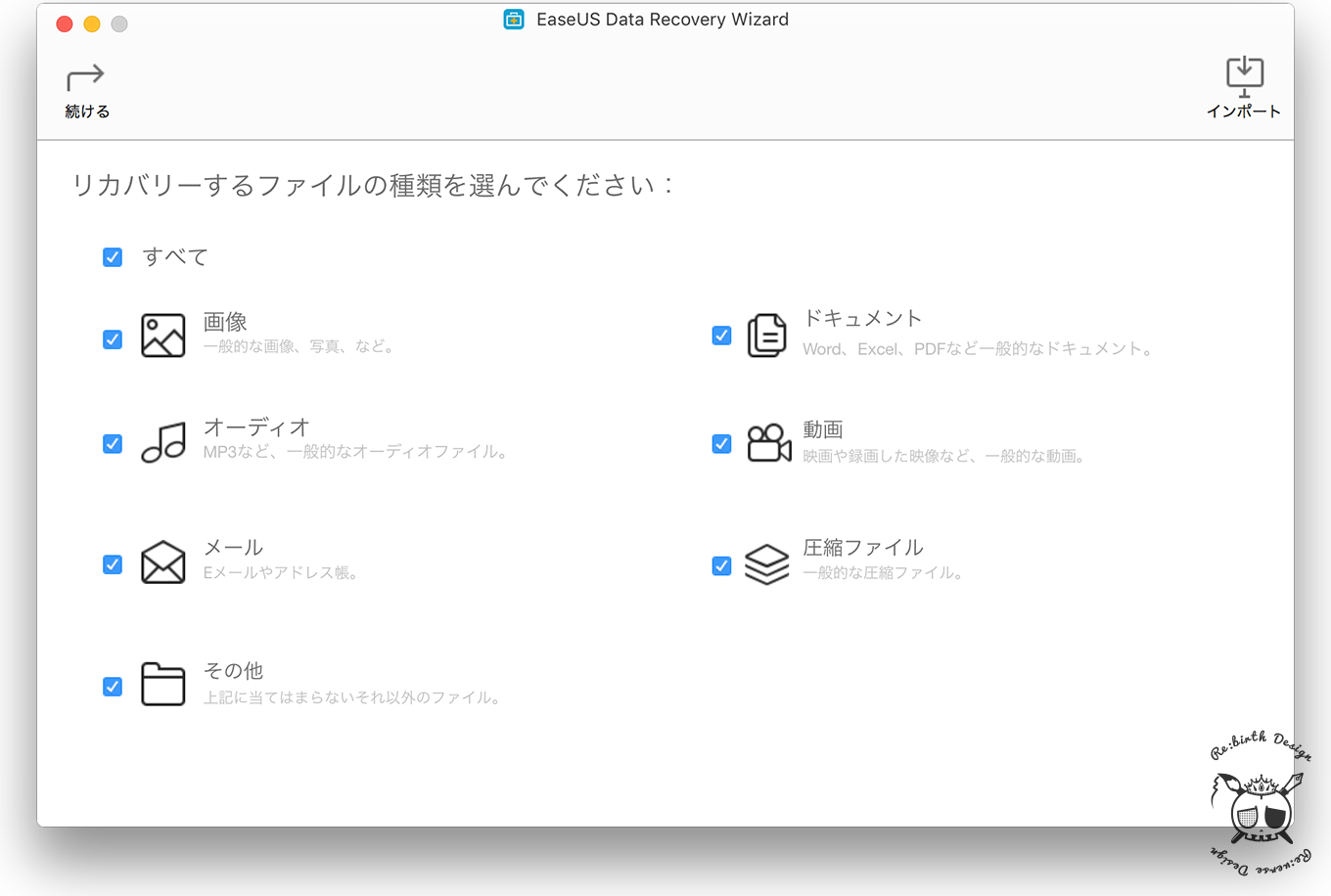Click the その他 folder icon
This screenshot has width=1331, height=896.
point(162,684)
